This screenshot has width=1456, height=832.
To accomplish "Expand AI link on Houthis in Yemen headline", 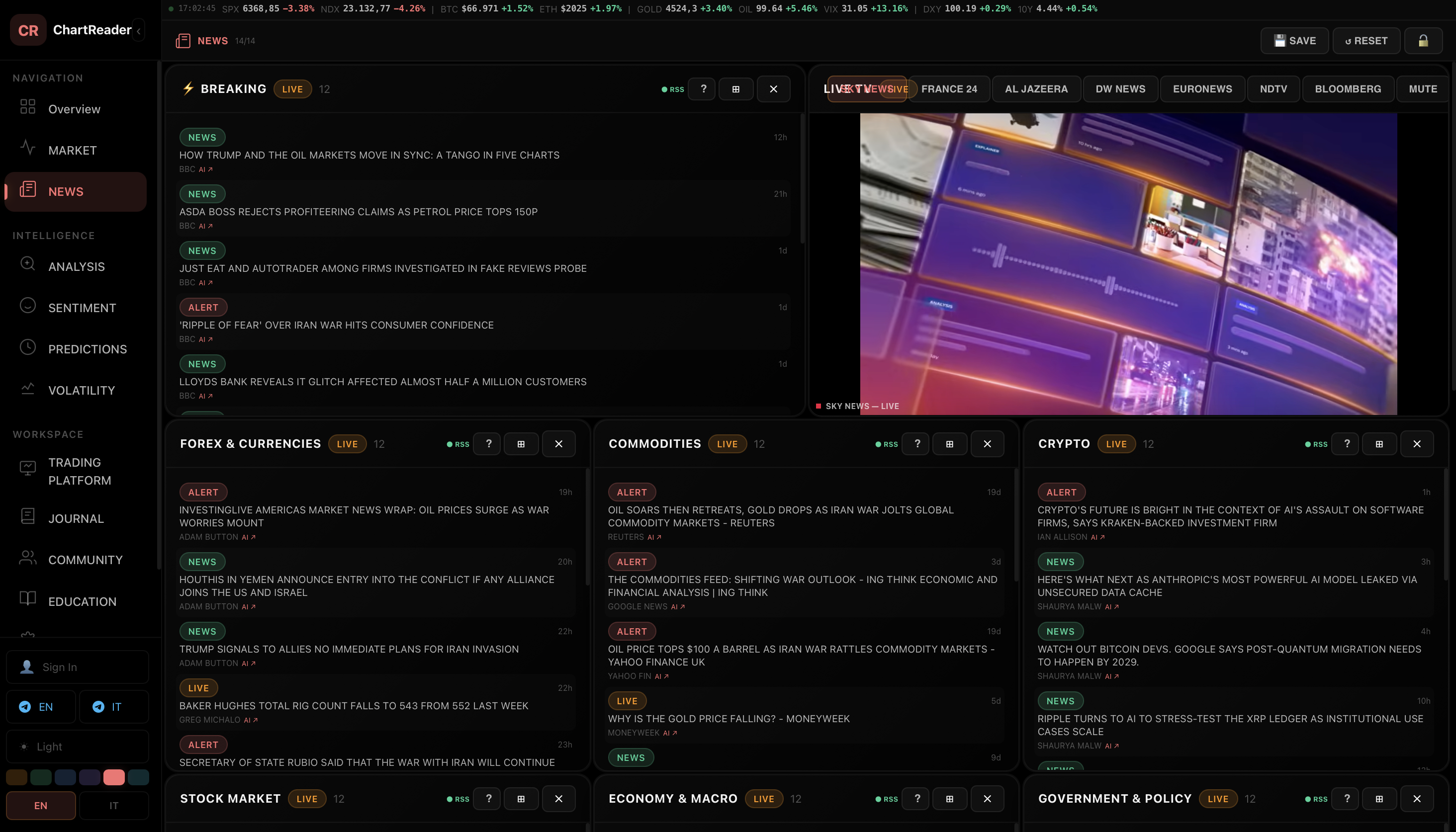I will (248, 607).
